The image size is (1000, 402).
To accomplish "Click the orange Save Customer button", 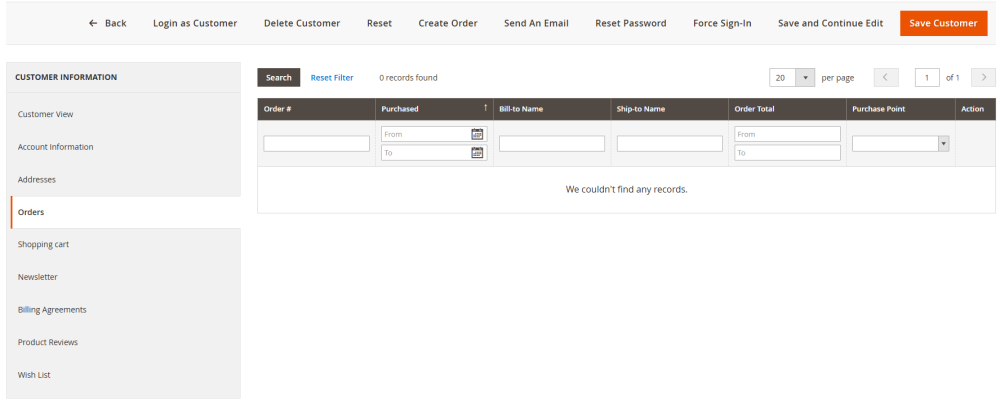I will 943,23.
